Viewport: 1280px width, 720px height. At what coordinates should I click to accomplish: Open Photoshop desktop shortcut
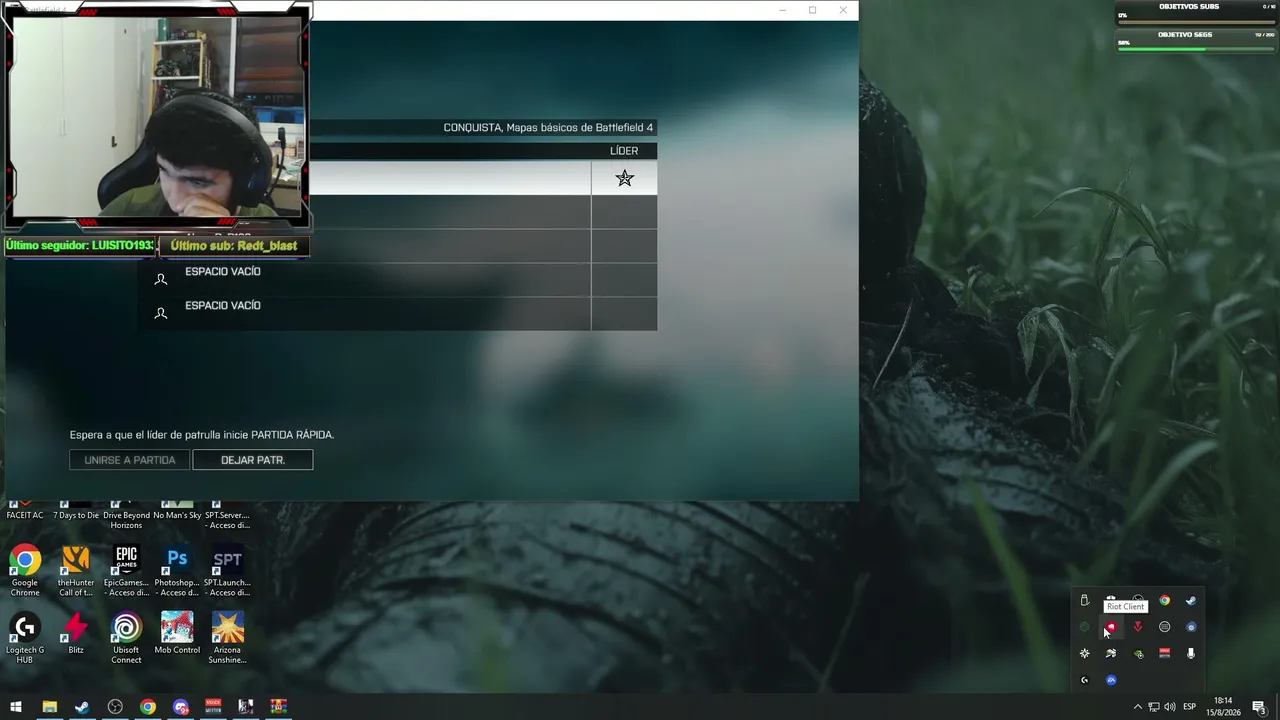pyautogui.click(x=177, y=572)
